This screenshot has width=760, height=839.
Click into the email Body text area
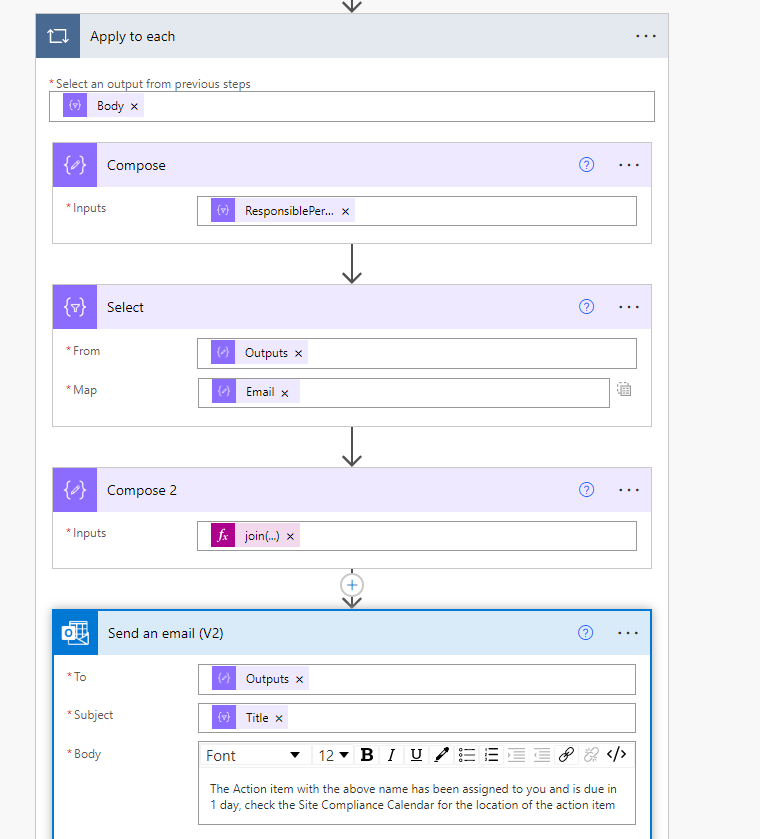[416, 797]
